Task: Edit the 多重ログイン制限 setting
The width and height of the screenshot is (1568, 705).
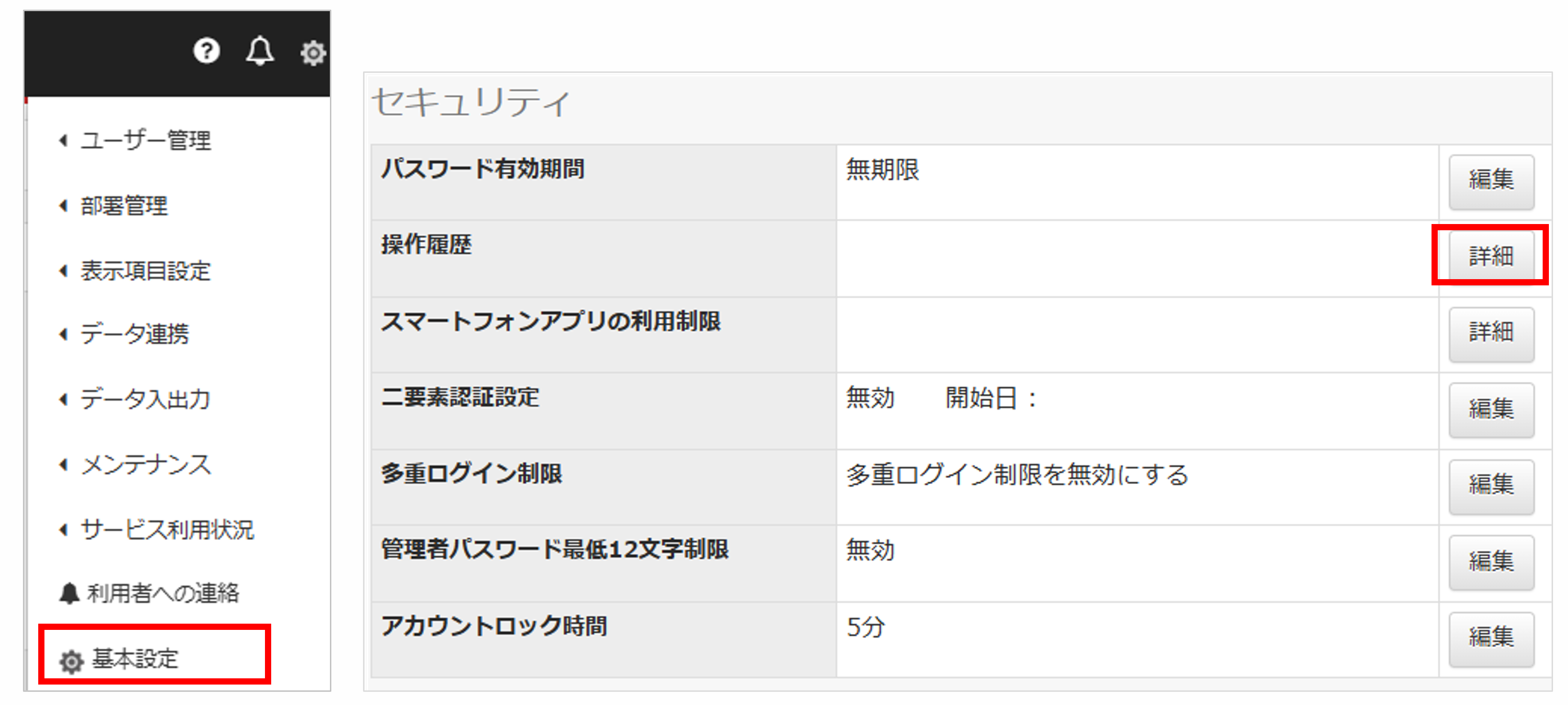Action: click(1491, 485)
